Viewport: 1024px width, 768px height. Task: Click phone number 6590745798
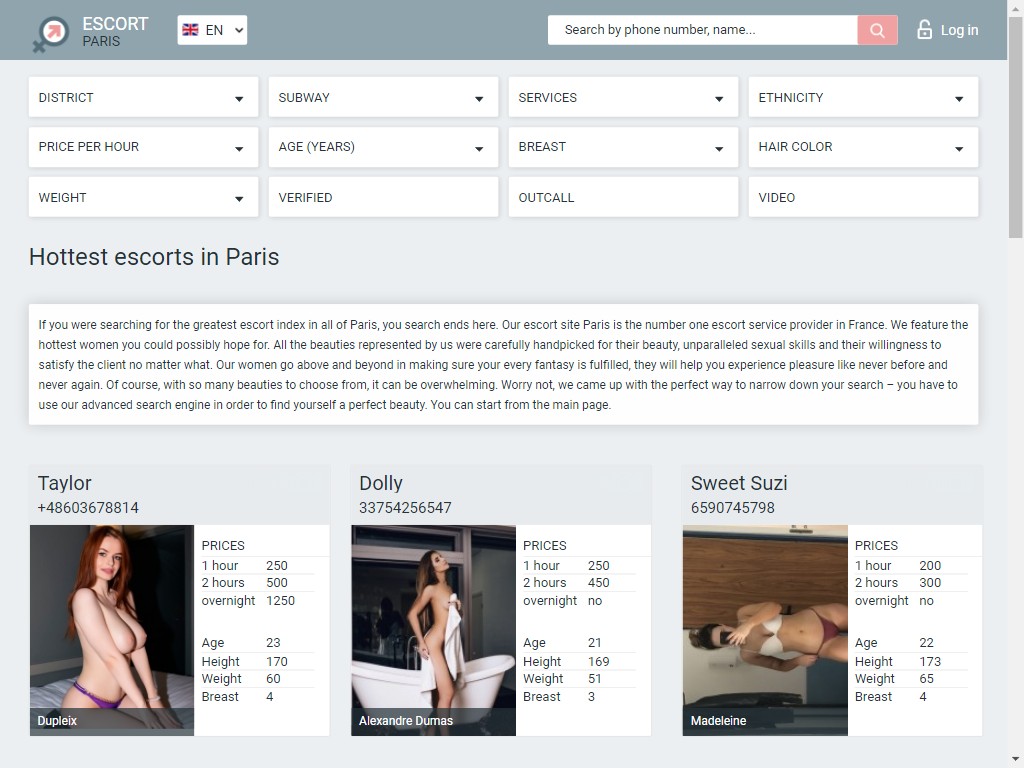point(733,507)
